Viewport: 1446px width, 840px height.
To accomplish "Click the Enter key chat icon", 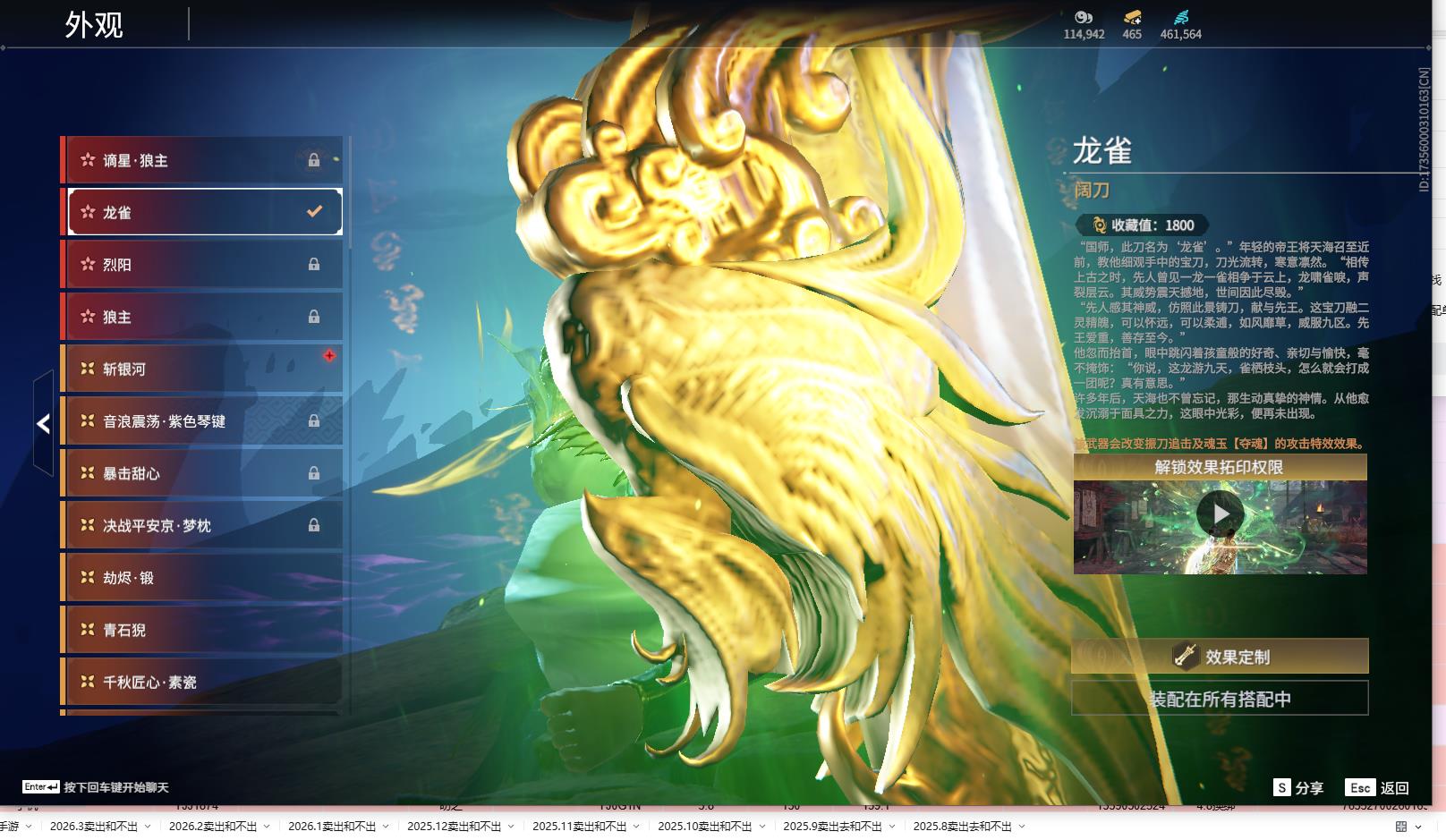I will click(x=41, y=787).
